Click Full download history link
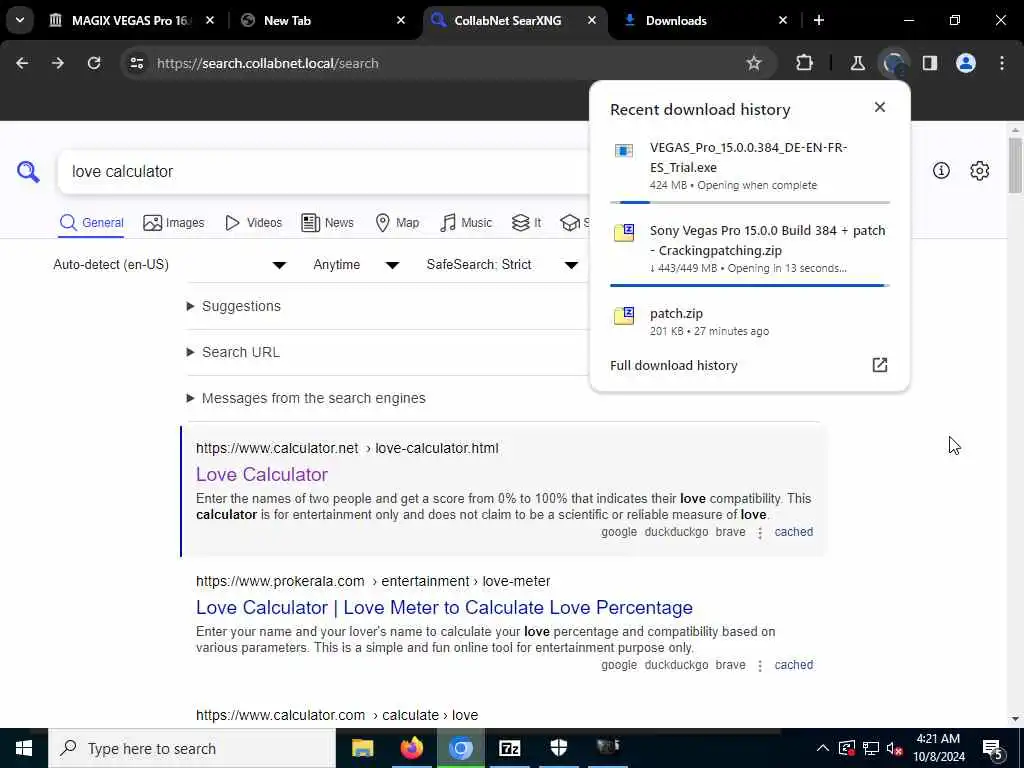 pos(673,365)
